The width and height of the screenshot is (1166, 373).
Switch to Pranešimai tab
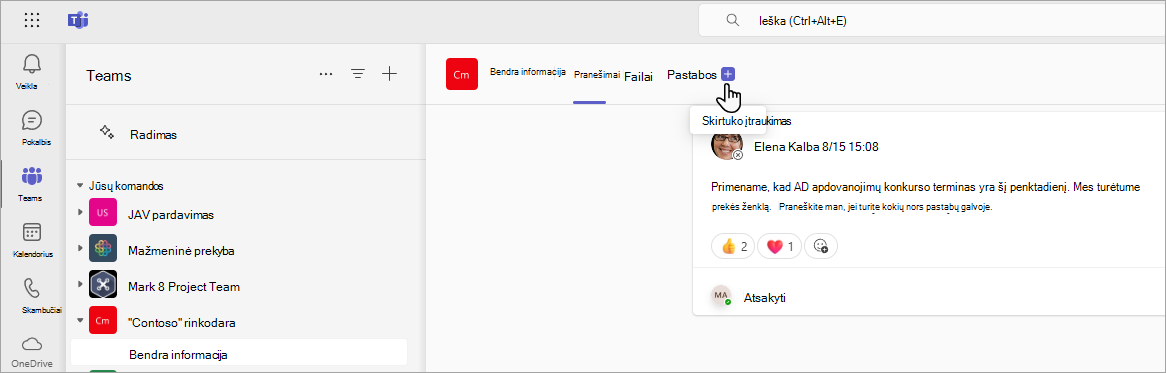(x=597, y=74)
